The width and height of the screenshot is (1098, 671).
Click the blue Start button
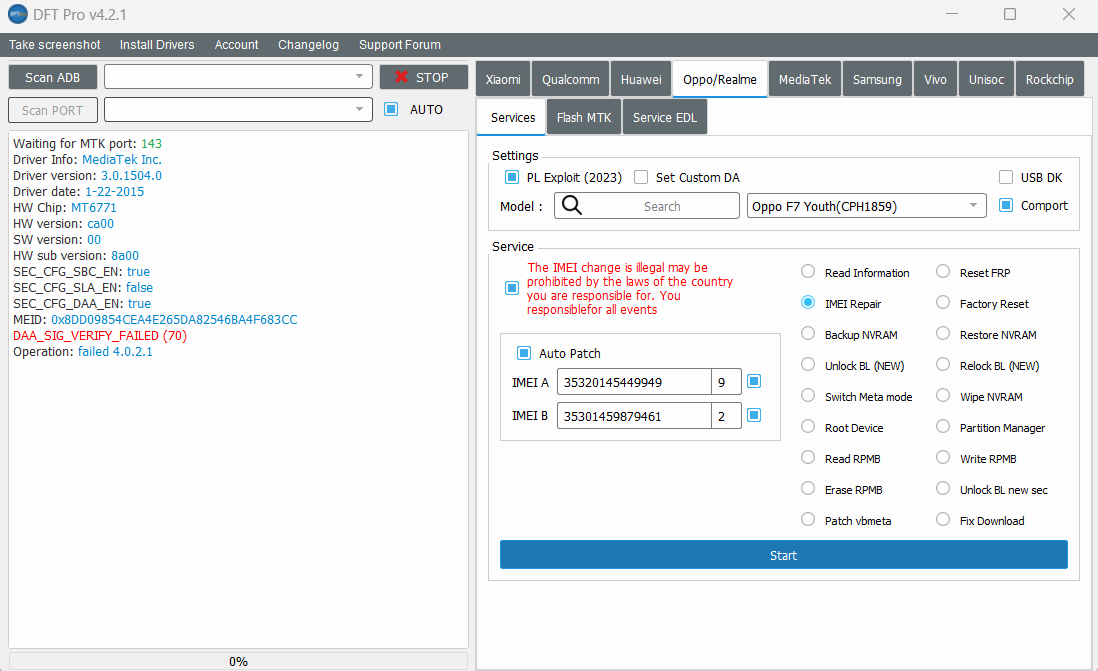tap(784, 555)
